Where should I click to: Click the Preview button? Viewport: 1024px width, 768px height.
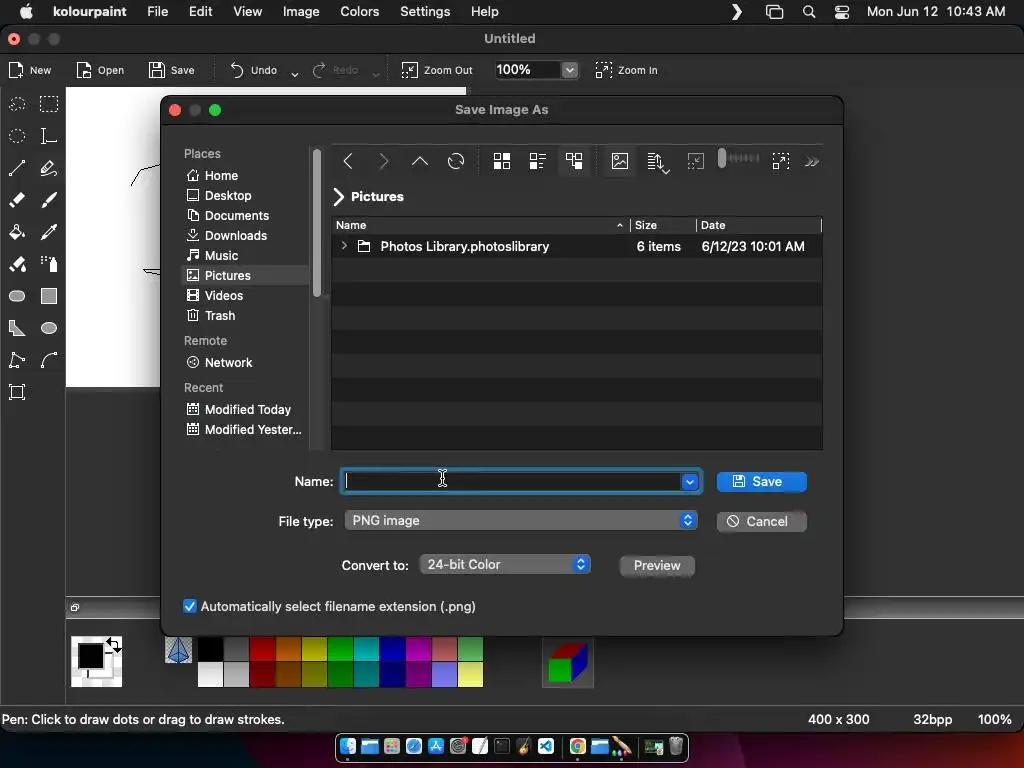point(657,565)
